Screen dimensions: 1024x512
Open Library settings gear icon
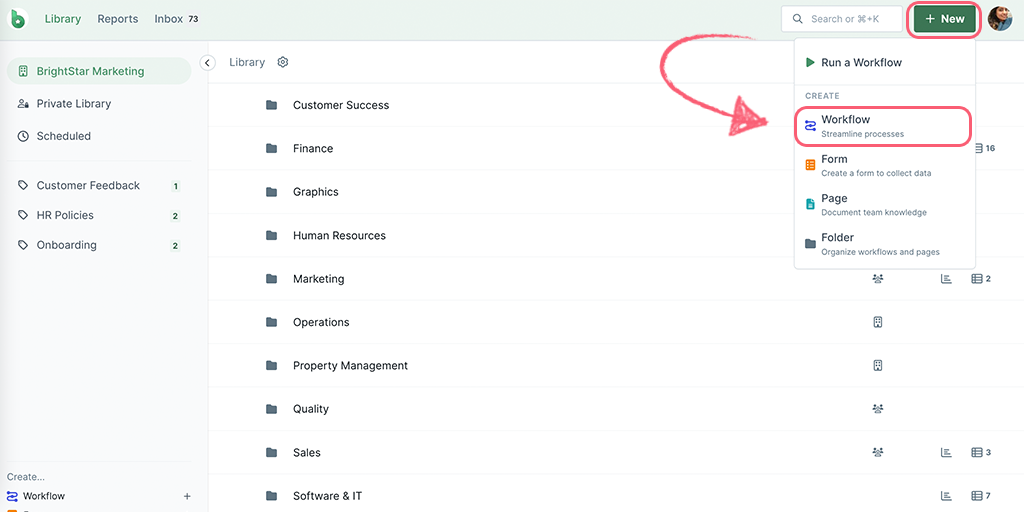pyautogui.click(x=283, y=62)
